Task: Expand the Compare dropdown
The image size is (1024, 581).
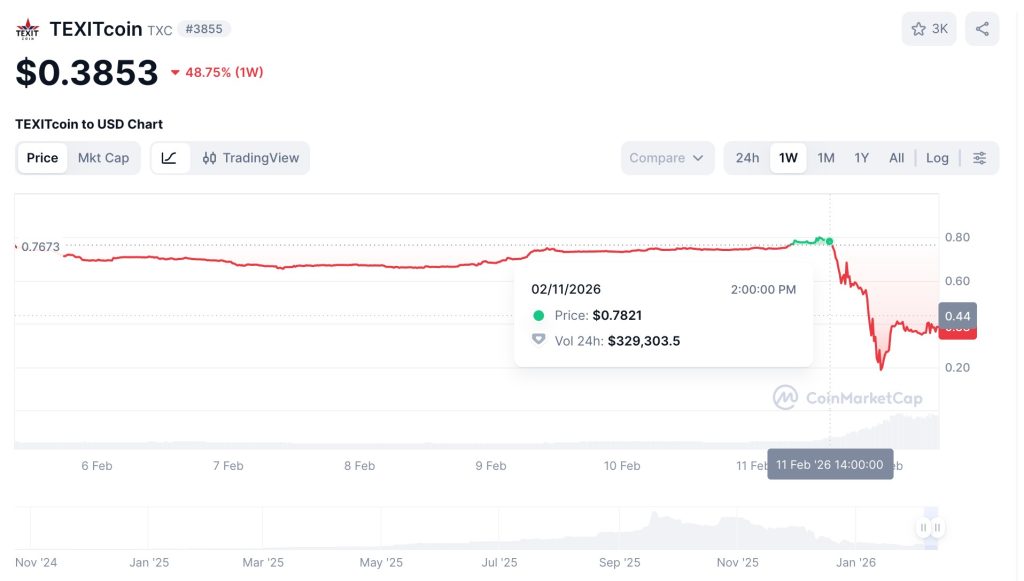Action: click(x=668, y=158)
